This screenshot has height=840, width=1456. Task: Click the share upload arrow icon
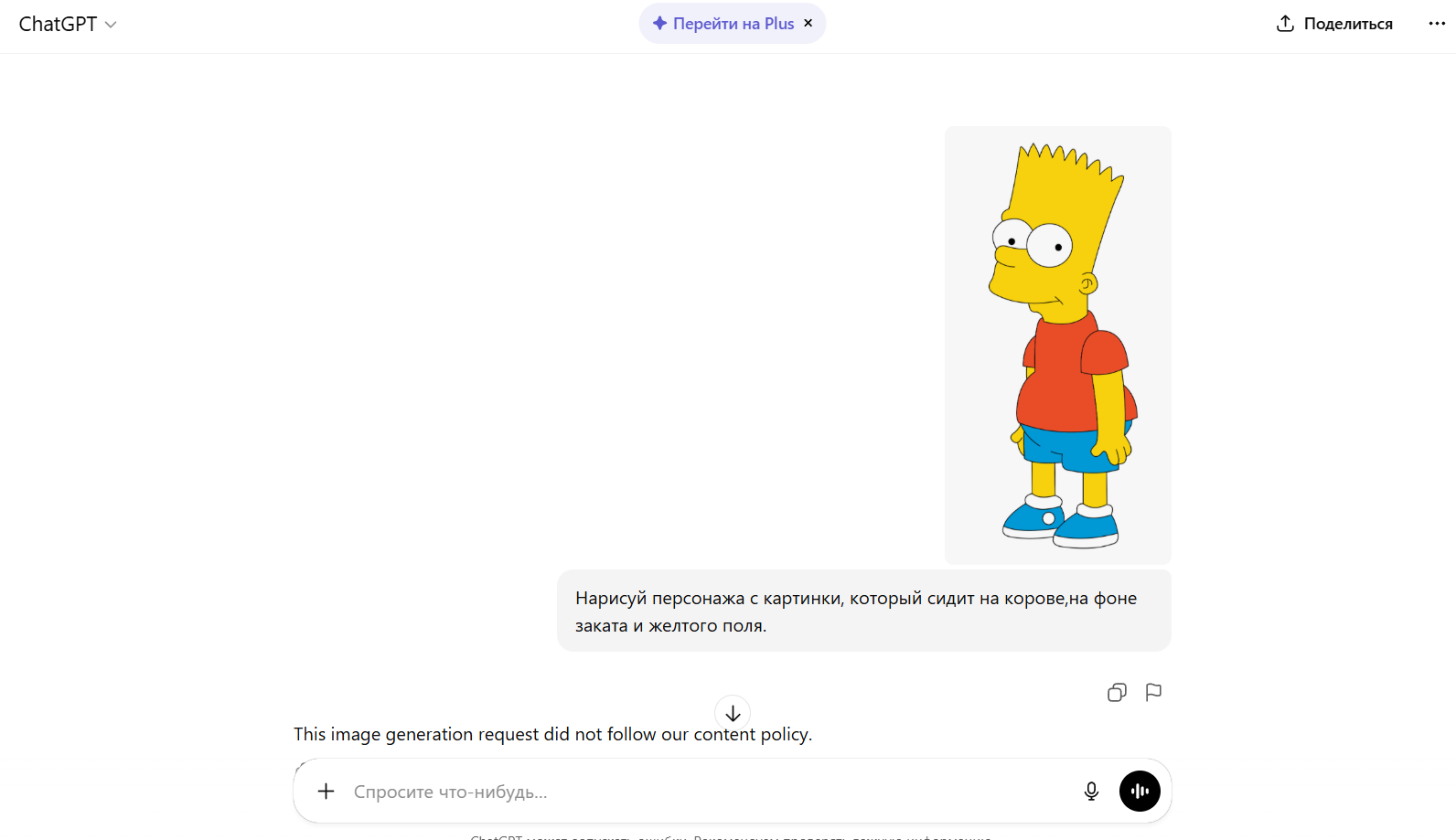pyautogui.click(x=1285, y=24)
